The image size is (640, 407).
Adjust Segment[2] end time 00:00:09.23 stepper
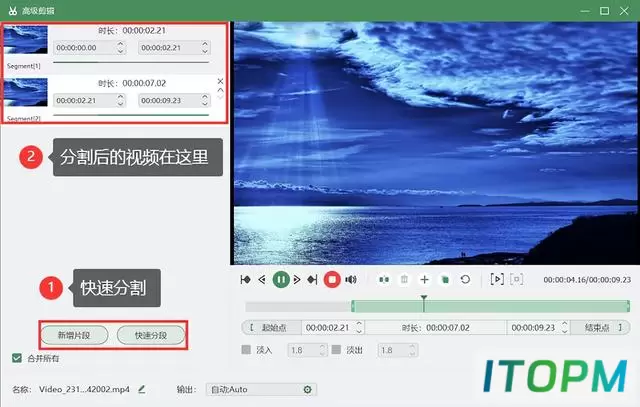pos(205,100)
